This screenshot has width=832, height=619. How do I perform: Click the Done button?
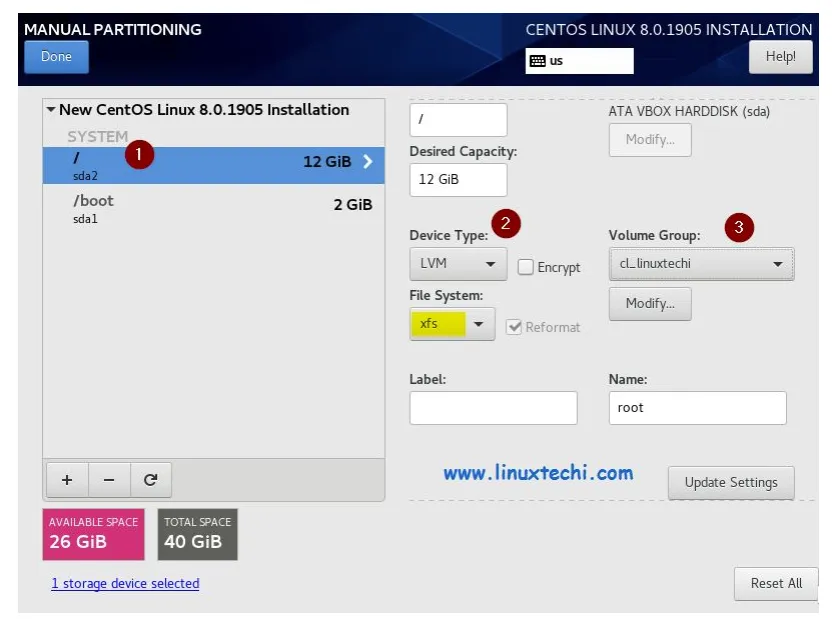[56, 57]
